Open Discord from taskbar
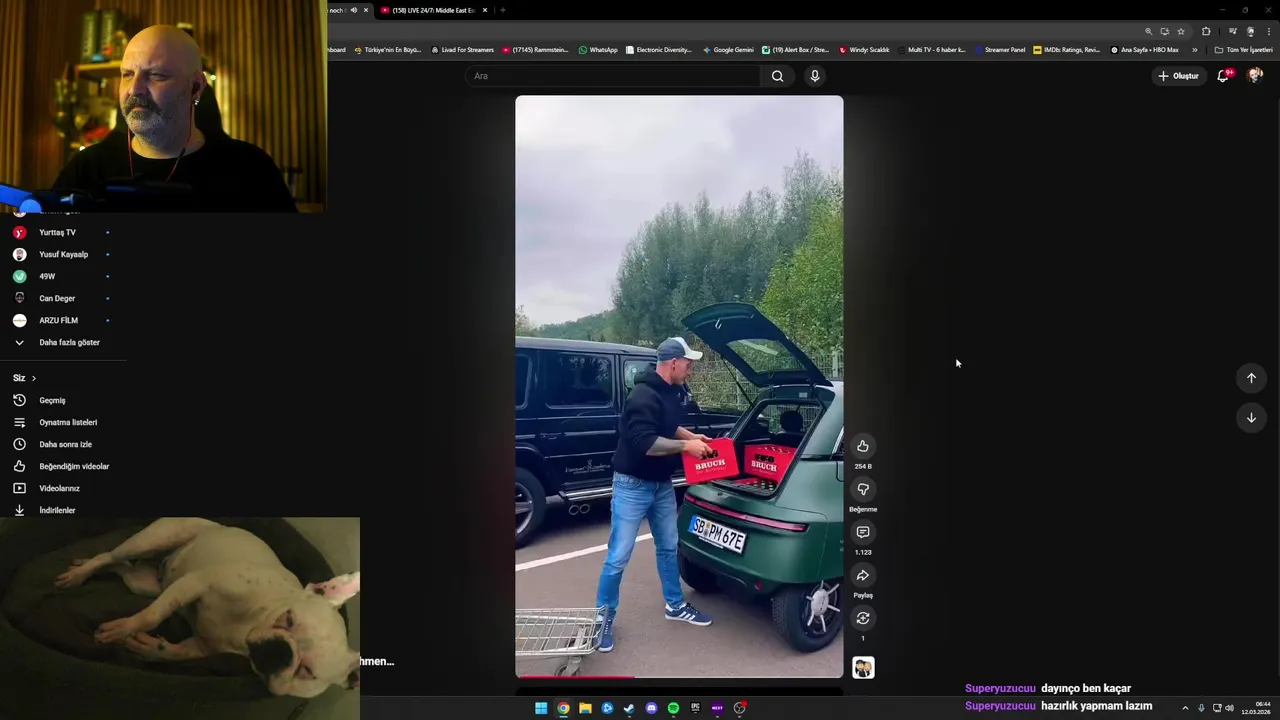 (x=651, y=708)
